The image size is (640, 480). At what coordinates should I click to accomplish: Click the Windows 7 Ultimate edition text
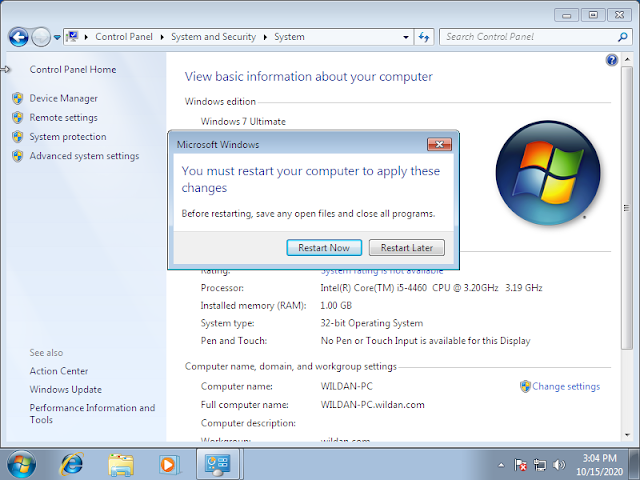coord(243,122)
